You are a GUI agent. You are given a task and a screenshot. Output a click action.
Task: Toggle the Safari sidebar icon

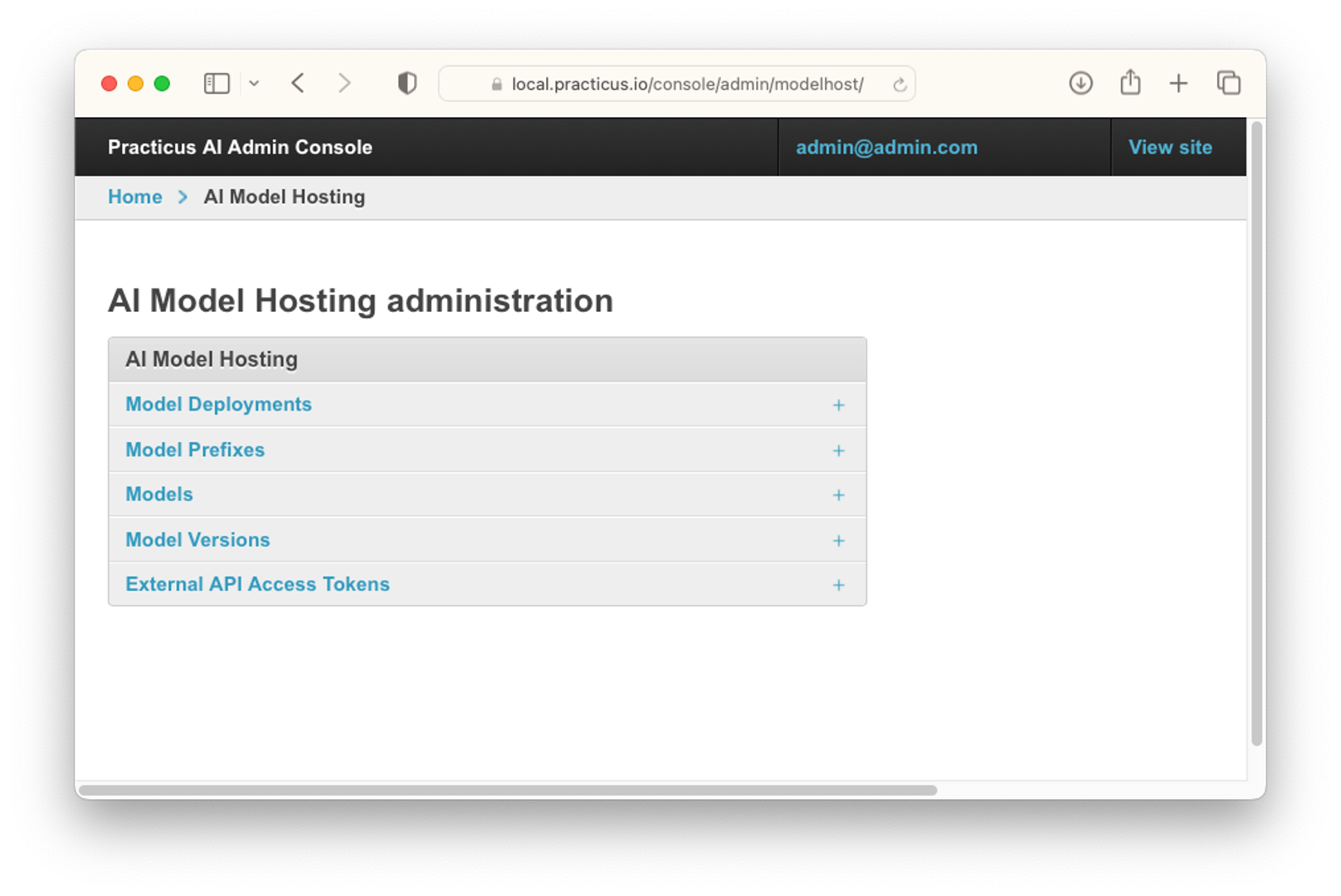point(217,84)
